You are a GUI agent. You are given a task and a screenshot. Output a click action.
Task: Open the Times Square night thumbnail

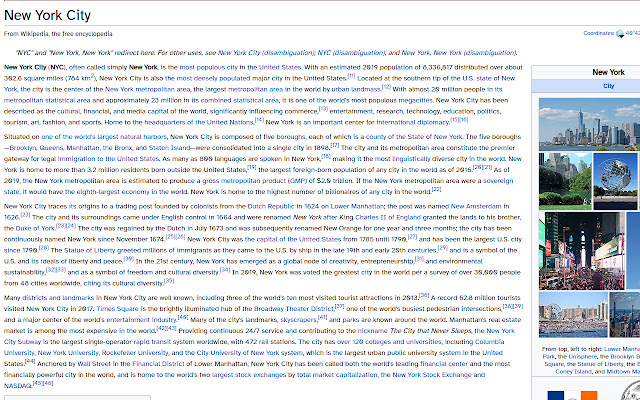click(x=581, y=251)
